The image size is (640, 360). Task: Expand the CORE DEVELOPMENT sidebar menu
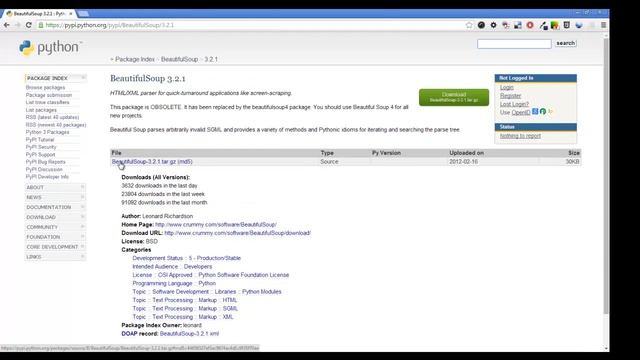(x=56, y=247)
